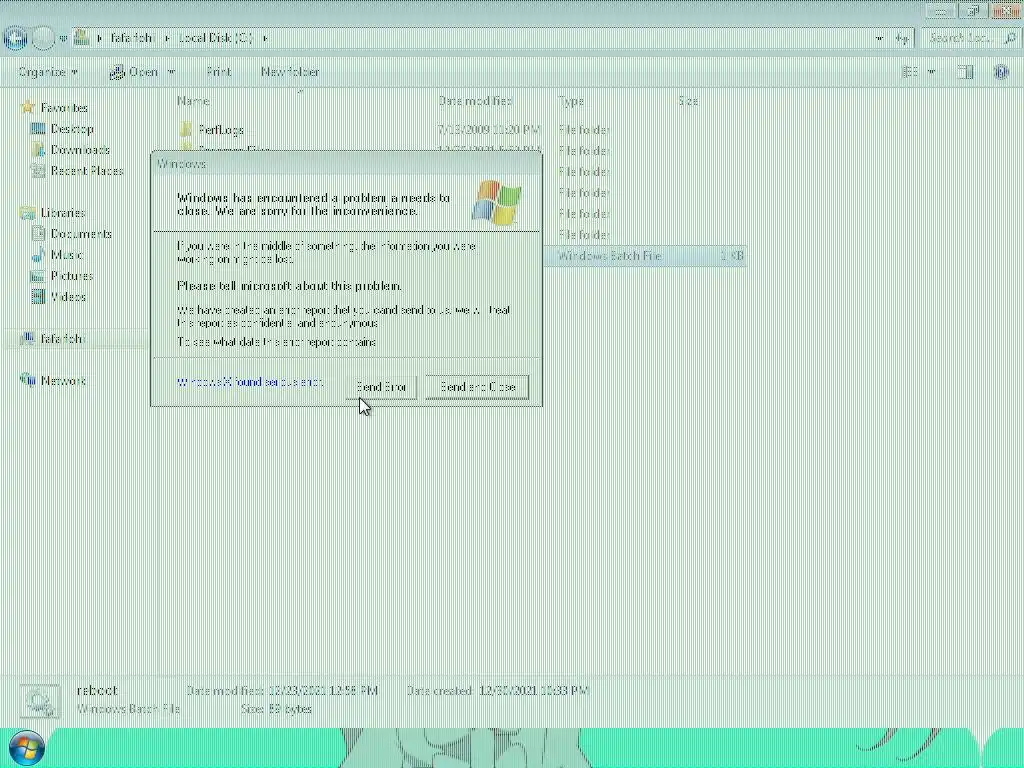Click the Network icon in sidebar
The image size is (1024, 768).
coord(27,379)
